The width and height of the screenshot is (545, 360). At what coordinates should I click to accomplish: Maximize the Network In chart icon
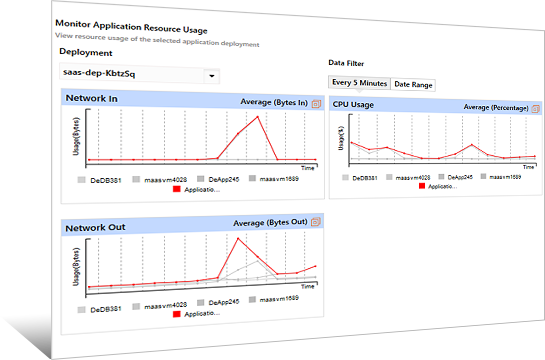[x=316, y=104]
